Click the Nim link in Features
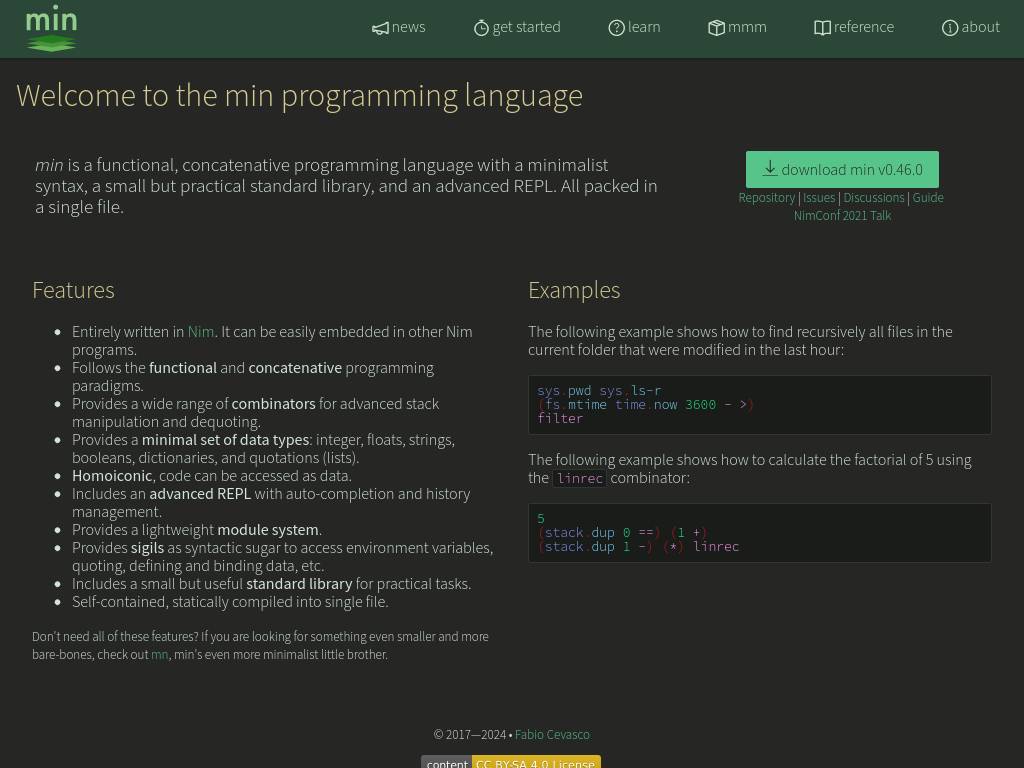The width and height of the screenshot is (1024, 768). coord(200,332)
